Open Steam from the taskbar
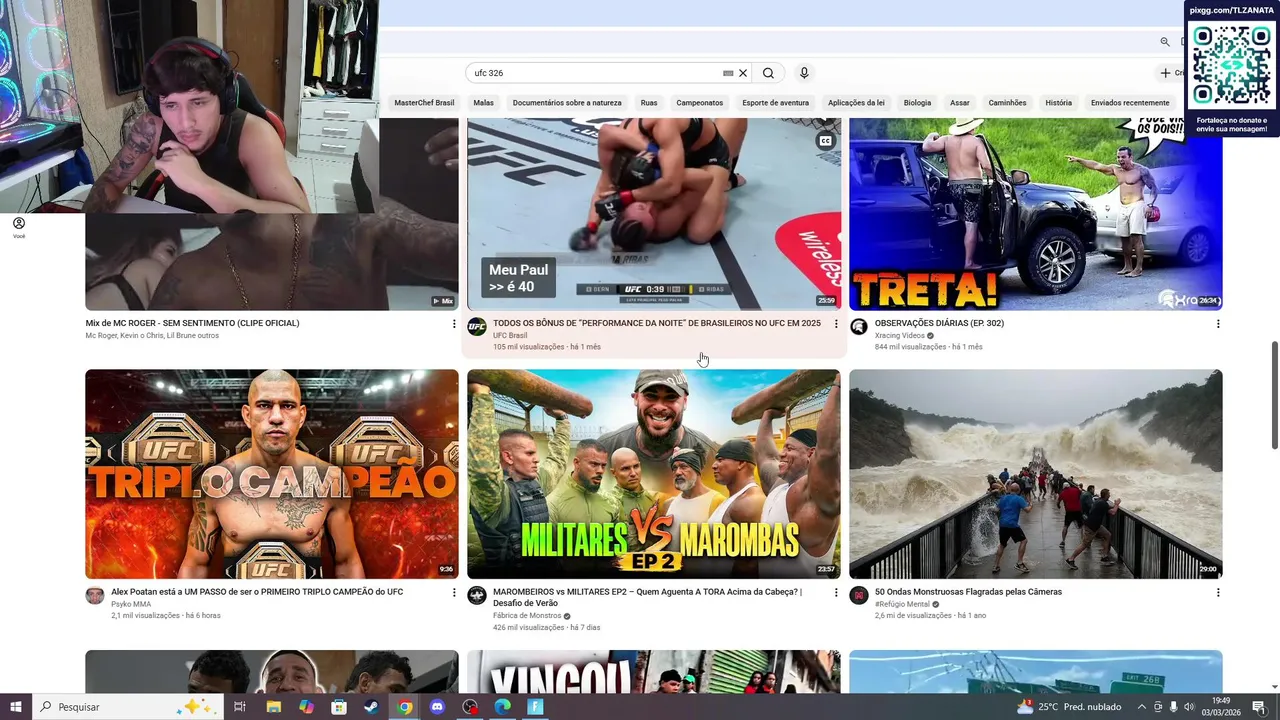The height and width of the screenshot is (720, 1280). click(371, 707)
